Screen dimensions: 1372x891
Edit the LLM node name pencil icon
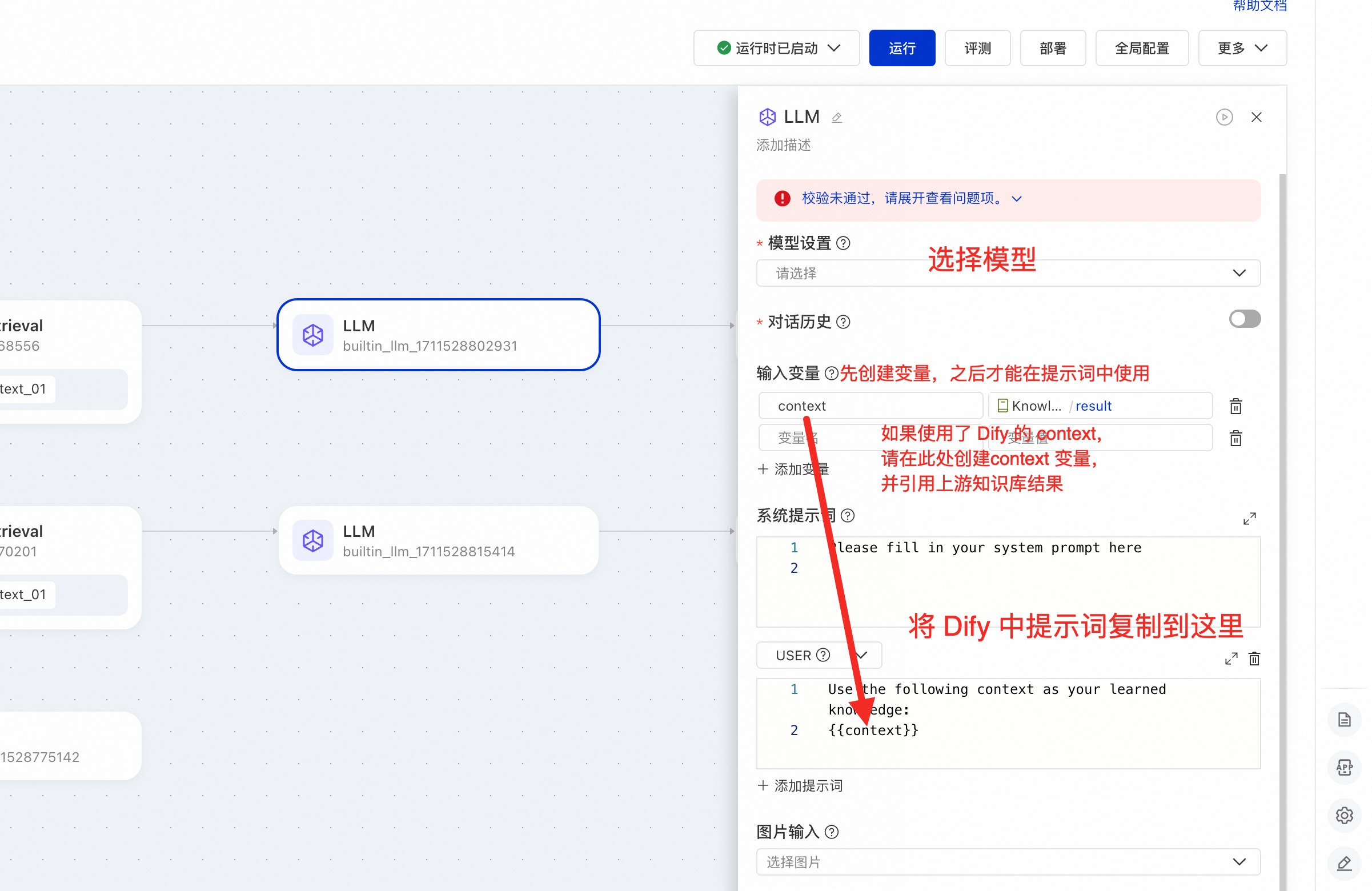click(837, 118)
